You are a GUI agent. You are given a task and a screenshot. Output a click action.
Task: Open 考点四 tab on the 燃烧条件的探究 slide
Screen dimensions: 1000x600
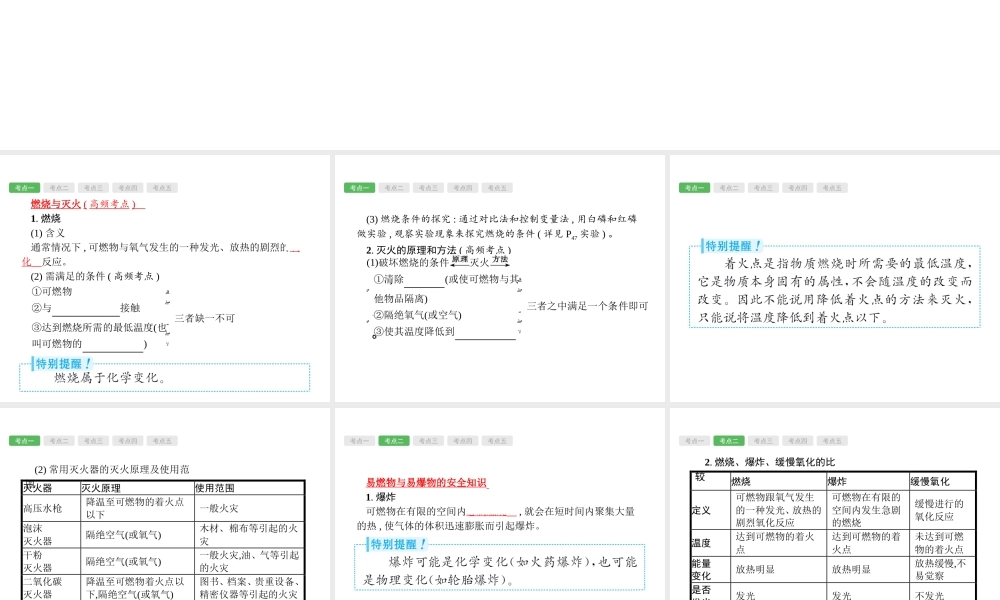point(462,187)
